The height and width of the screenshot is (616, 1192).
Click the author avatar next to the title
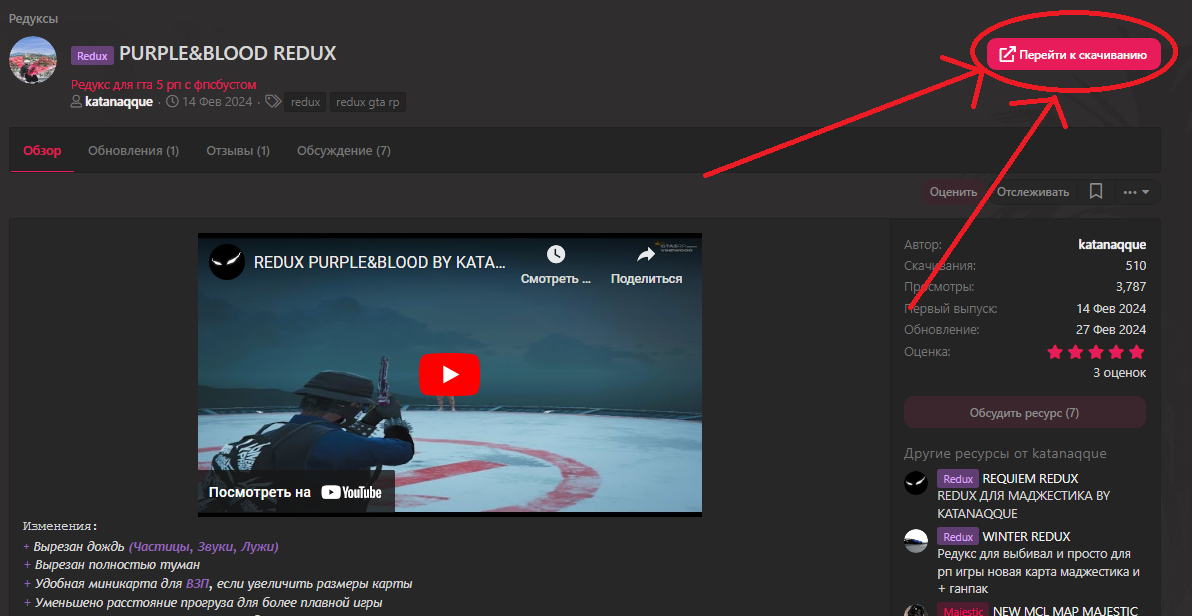[x=33, y=60]
